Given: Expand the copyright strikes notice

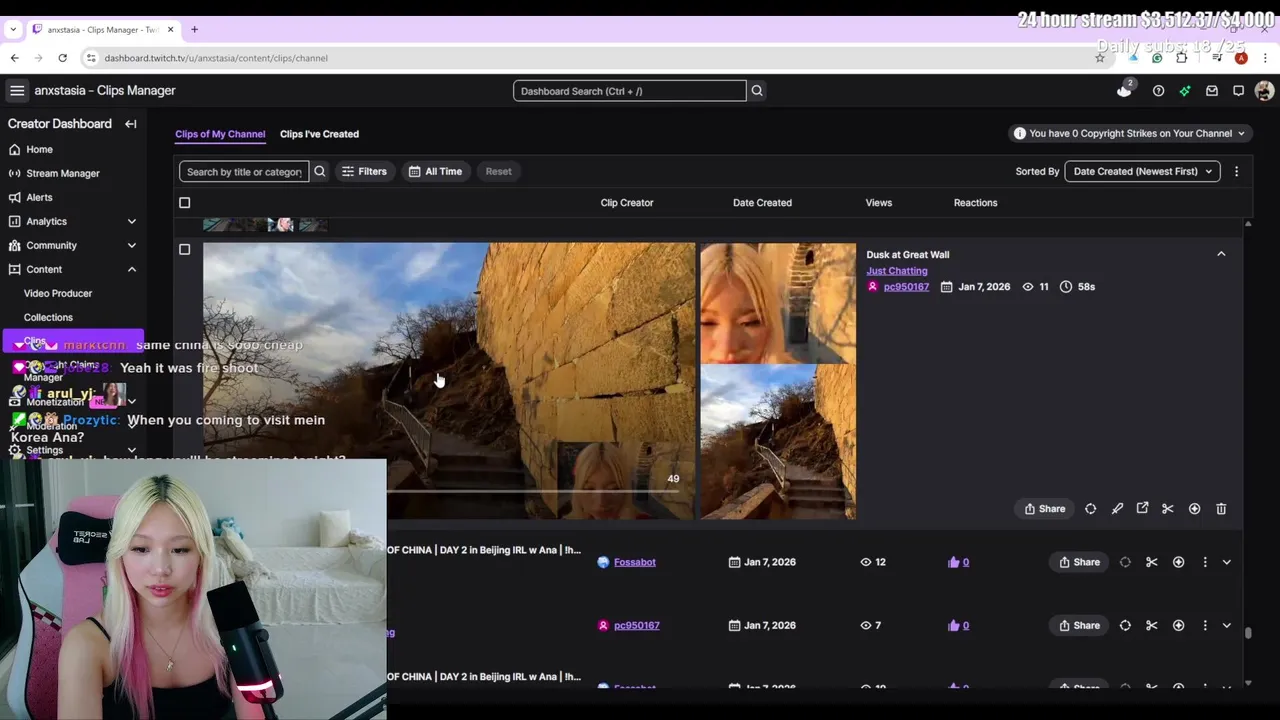Looking at the screenshot, I should pyautogui.click(x=1128, y=133).
